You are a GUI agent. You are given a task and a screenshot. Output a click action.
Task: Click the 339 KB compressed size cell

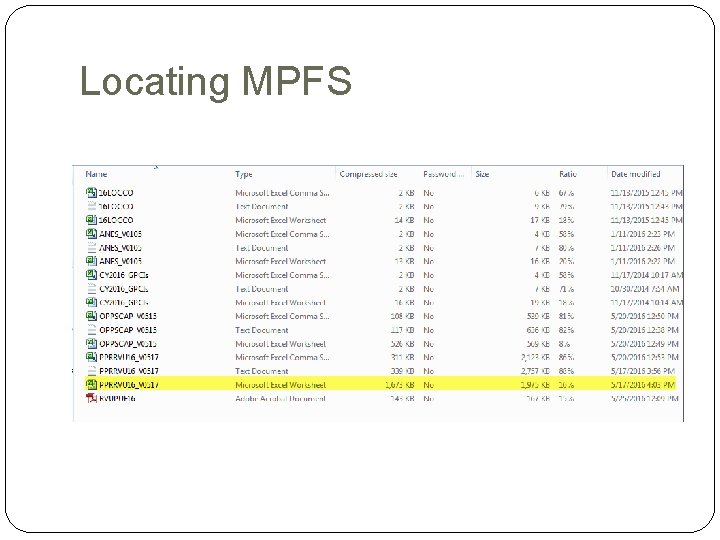[x=402, y=371]
